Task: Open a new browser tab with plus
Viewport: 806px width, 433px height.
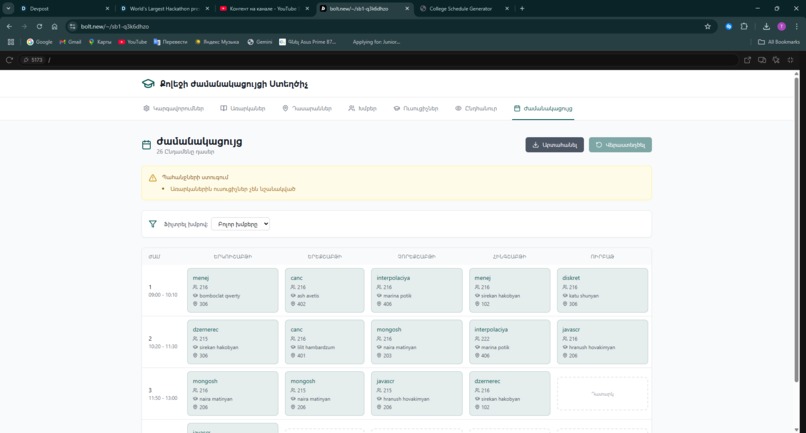Action: pos(522,8)
